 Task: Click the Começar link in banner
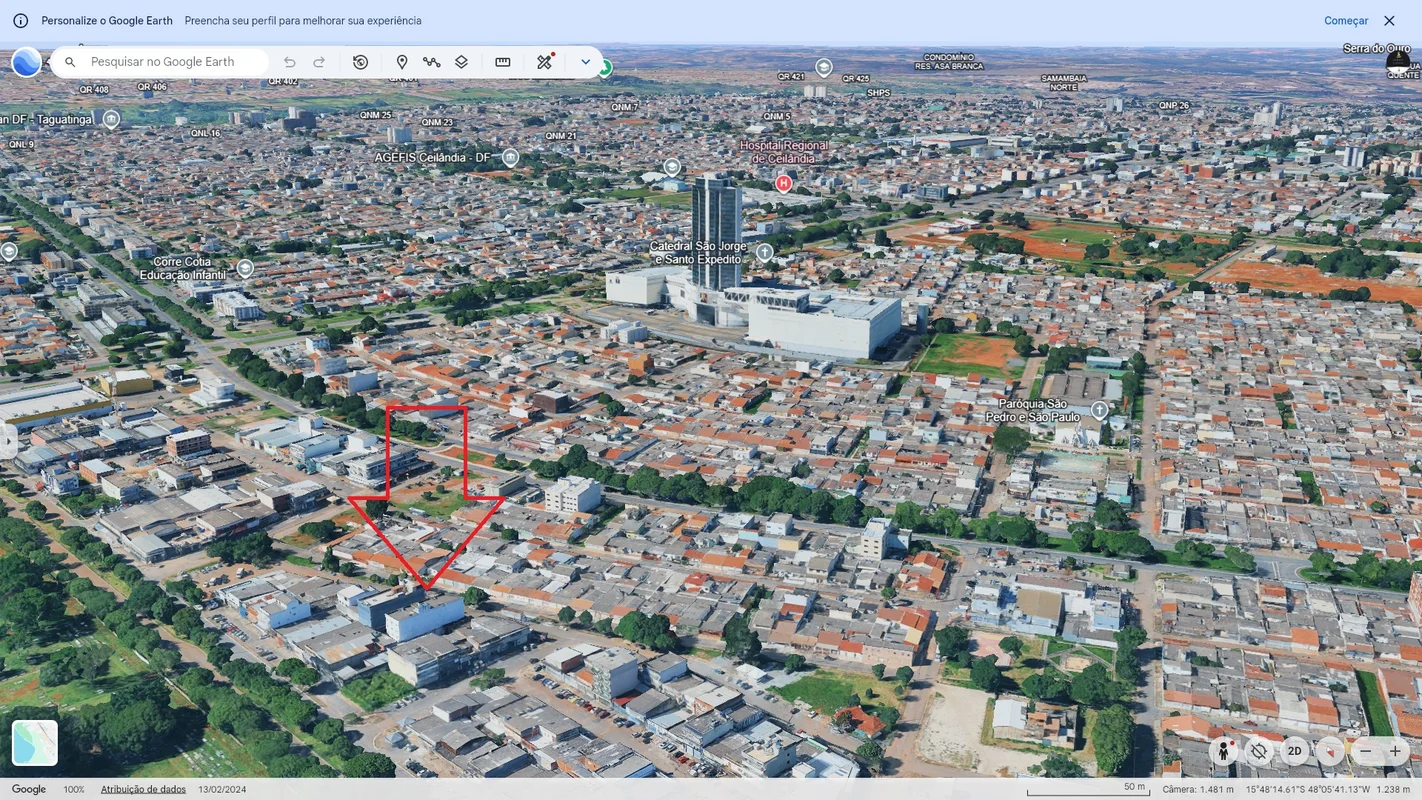click(1345, 21)
